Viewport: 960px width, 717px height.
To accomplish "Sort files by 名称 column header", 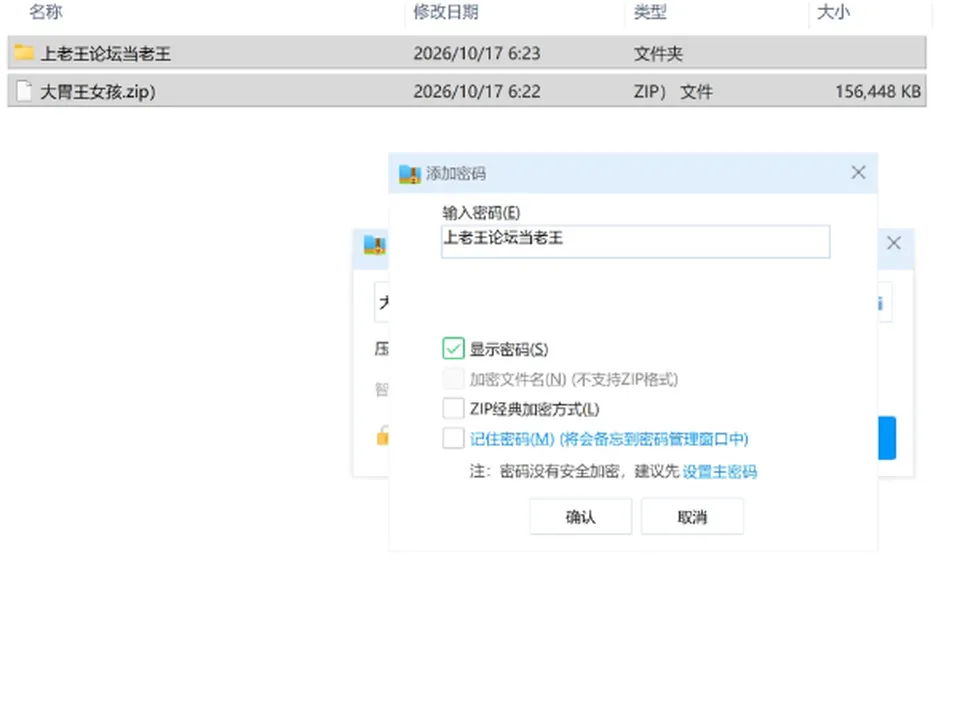I will click(x=46, y=12).
